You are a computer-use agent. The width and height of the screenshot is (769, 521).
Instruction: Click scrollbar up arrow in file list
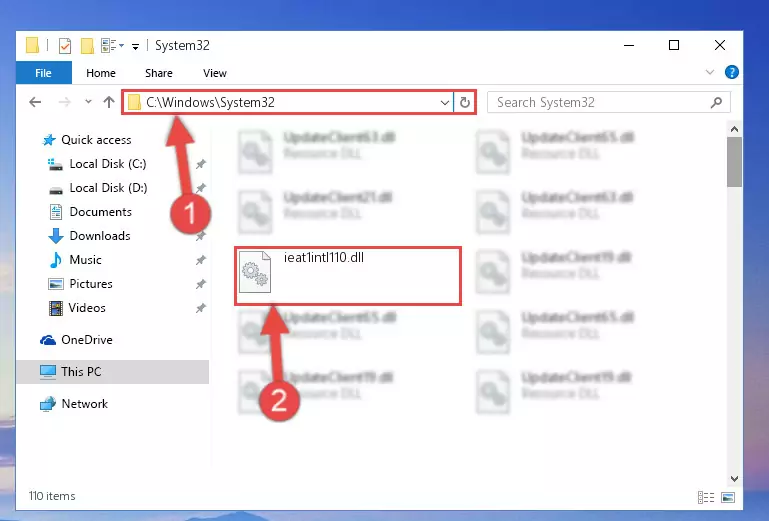[734, 130]
